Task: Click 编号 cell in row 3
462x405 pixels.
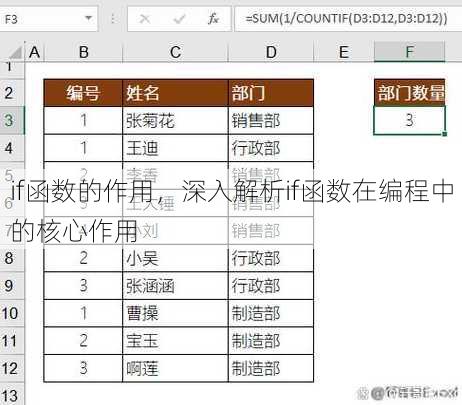Action: point(83,120)
